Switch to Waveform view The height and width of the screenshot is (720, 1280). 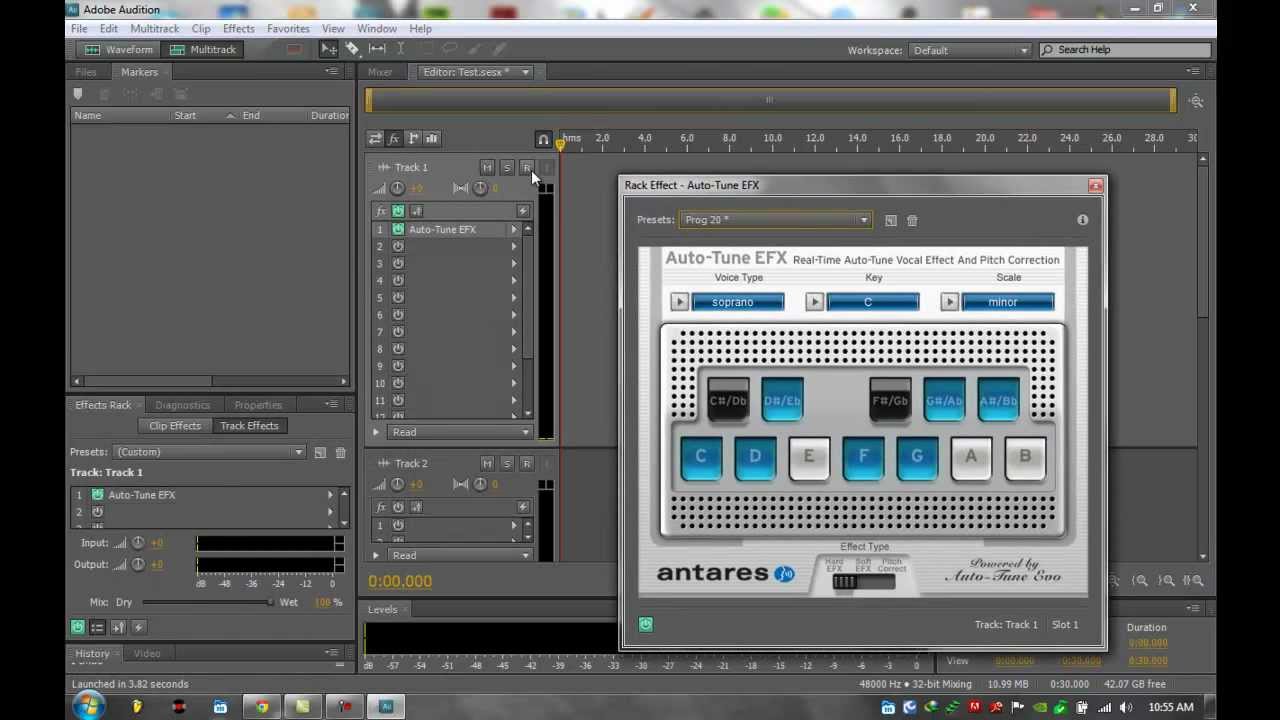[x=119, y=49]
